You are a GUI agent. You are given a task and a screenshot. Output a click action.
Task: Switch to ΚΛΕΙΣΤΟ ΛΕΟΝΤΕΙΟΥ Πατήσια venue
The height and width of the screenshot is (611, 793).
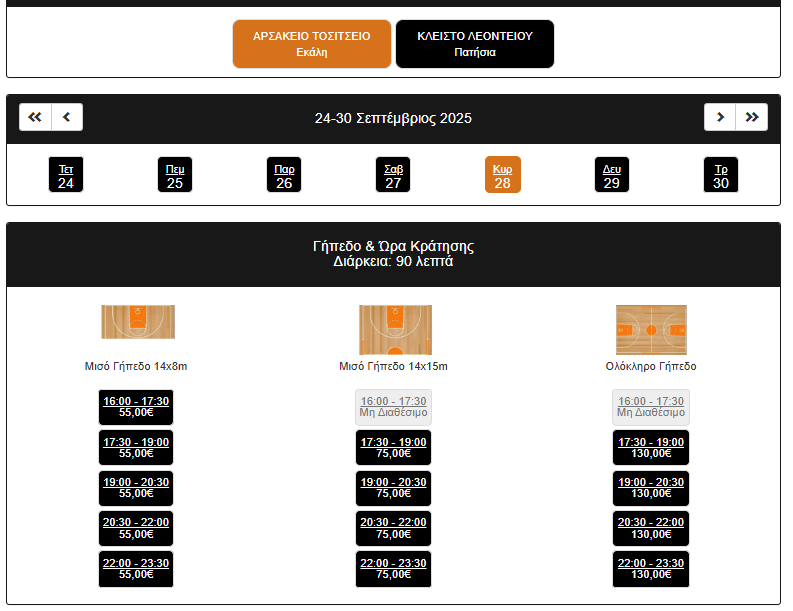point(474,44)
